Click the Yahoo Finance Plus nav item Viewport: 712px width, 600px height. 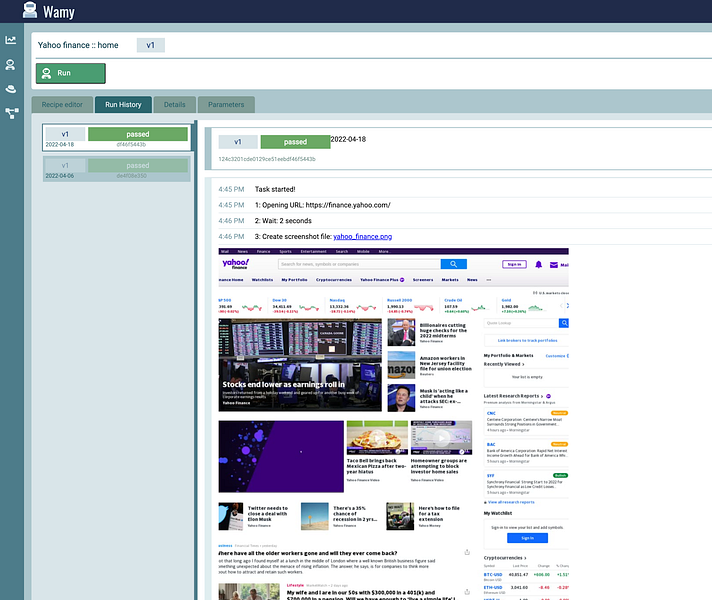(382, 280)
